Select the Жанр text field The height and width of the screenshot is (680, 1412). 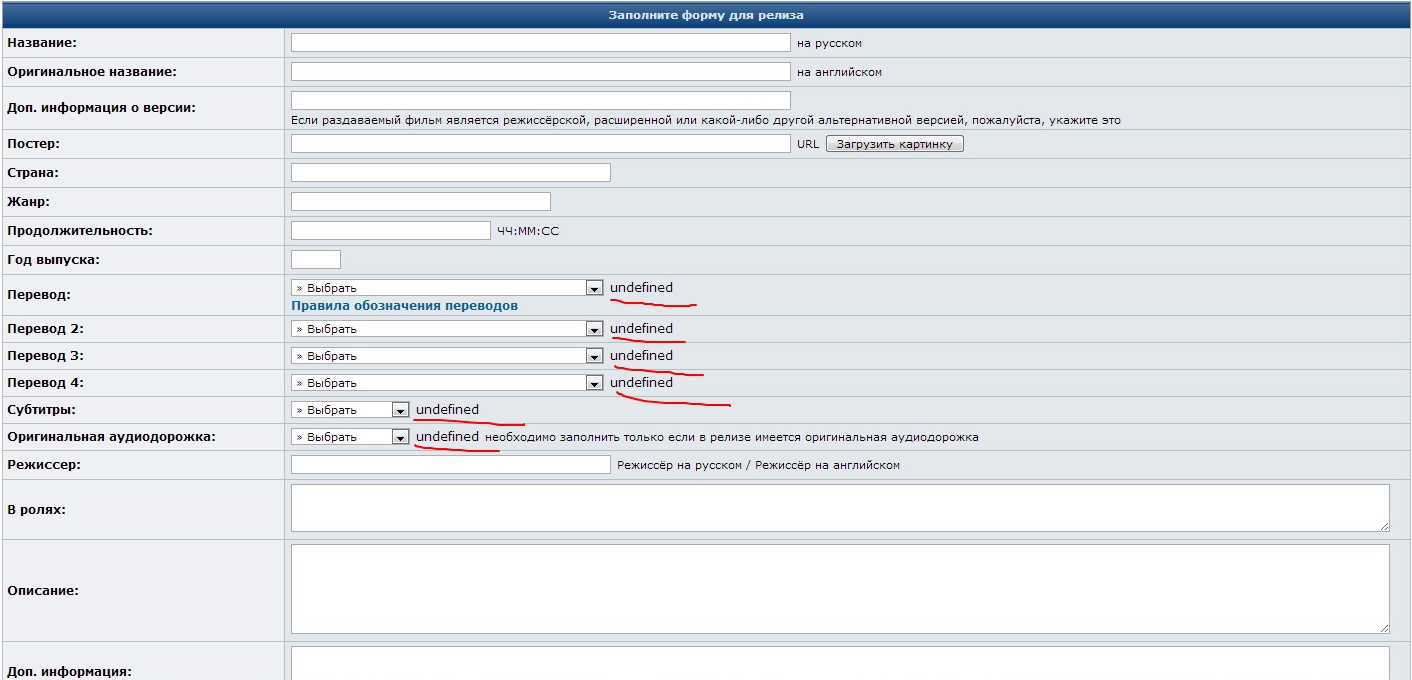[x=420, y=202]
